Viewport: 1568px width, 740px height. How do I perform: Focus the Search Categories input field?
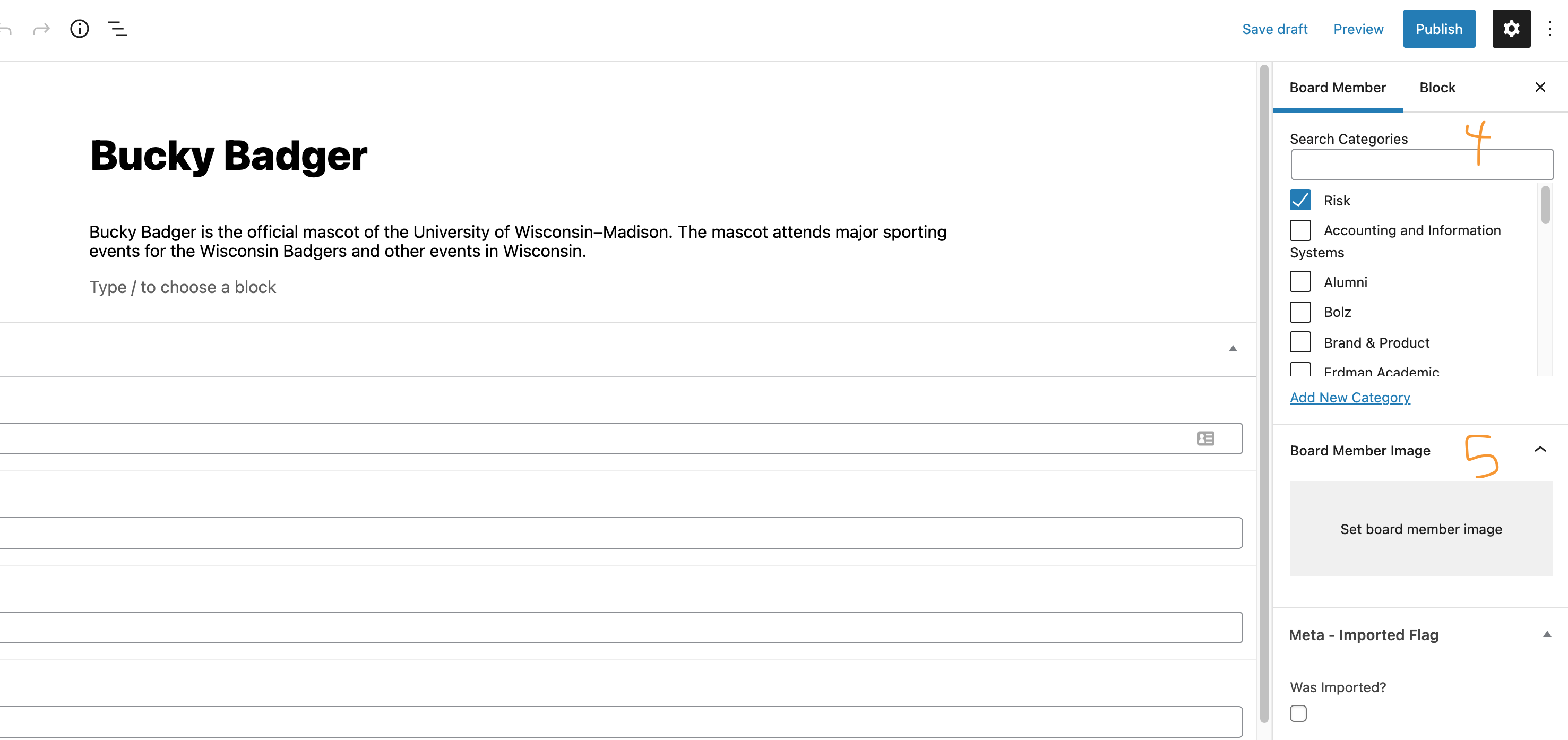(1421, 165)
